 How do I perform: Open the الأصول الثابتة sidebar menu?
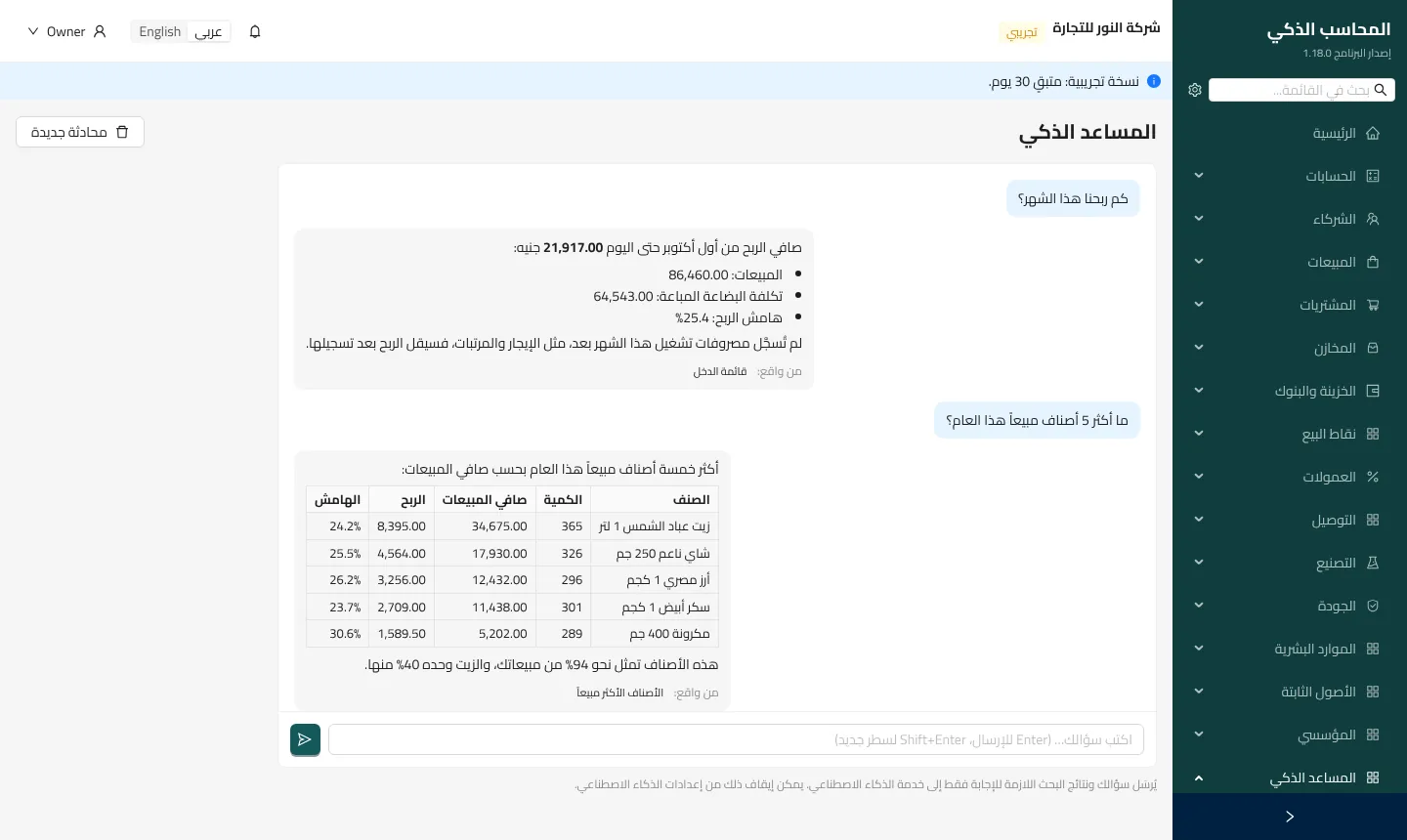coord(1290,692)
